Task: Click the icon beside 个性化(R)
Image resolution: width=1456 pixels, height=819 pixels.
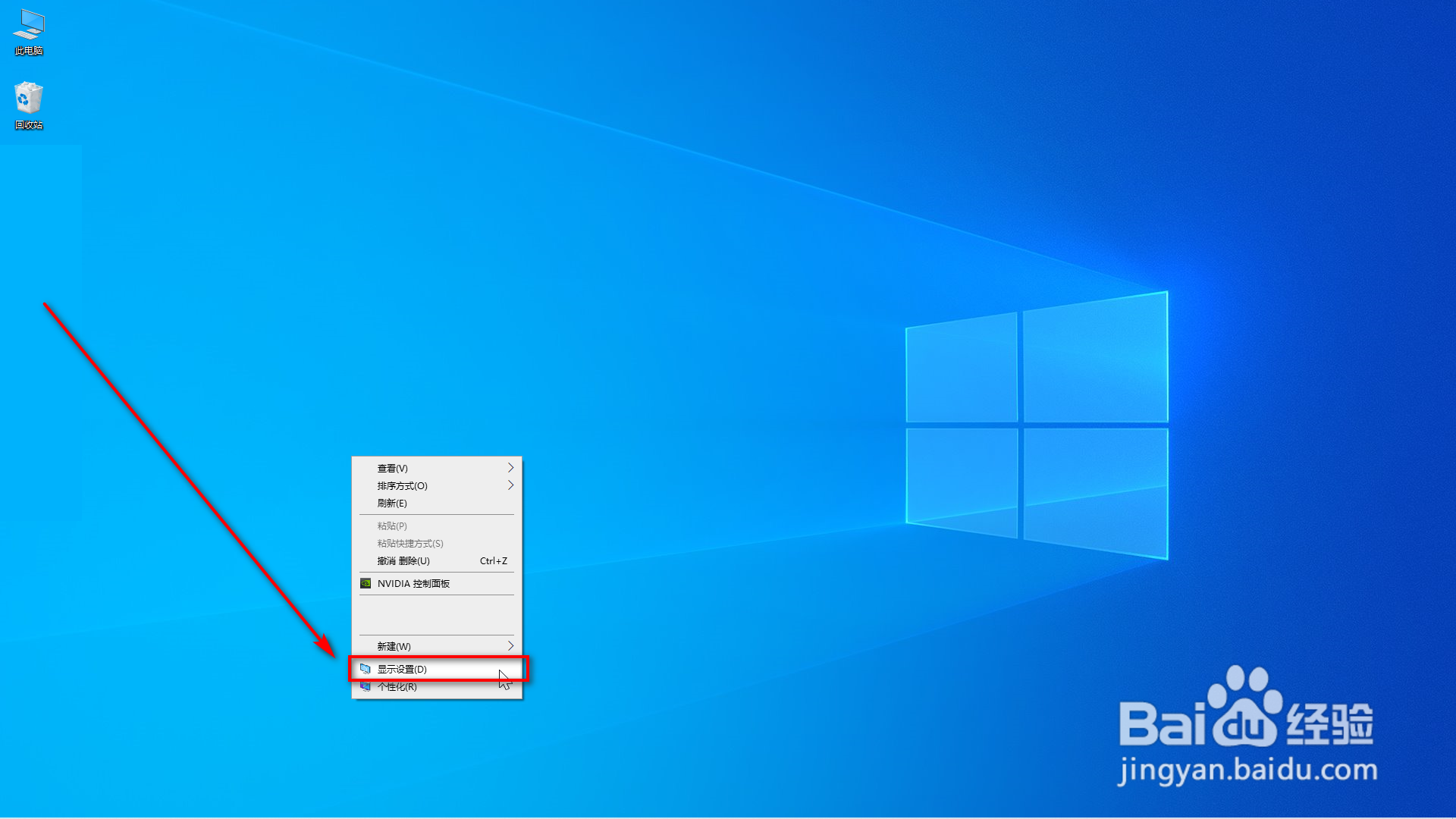Action: [x=366, y=687]
